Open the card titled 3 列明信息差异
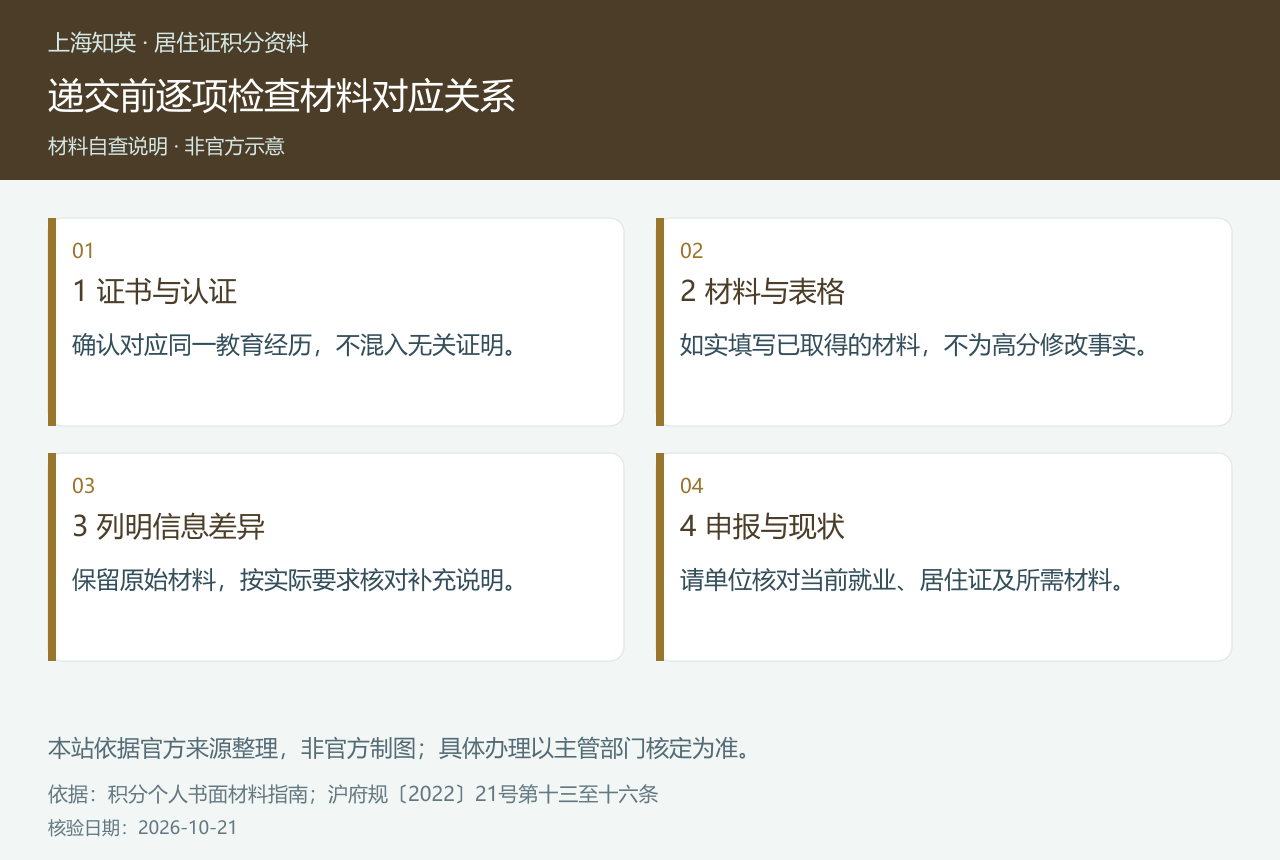This screenshot has width=1280, height=860. pos(336,557)
